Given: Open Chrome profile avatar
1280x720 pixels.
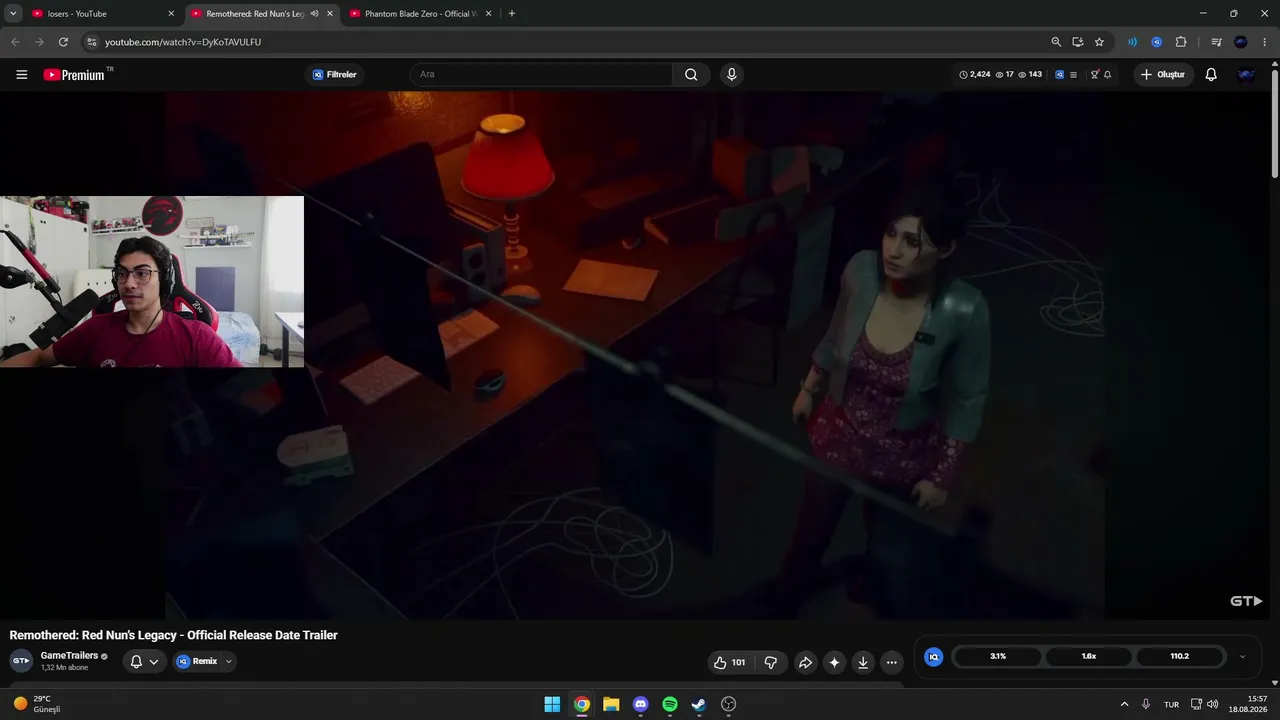Looking at the screenshot, I should tap(1241, 42).
